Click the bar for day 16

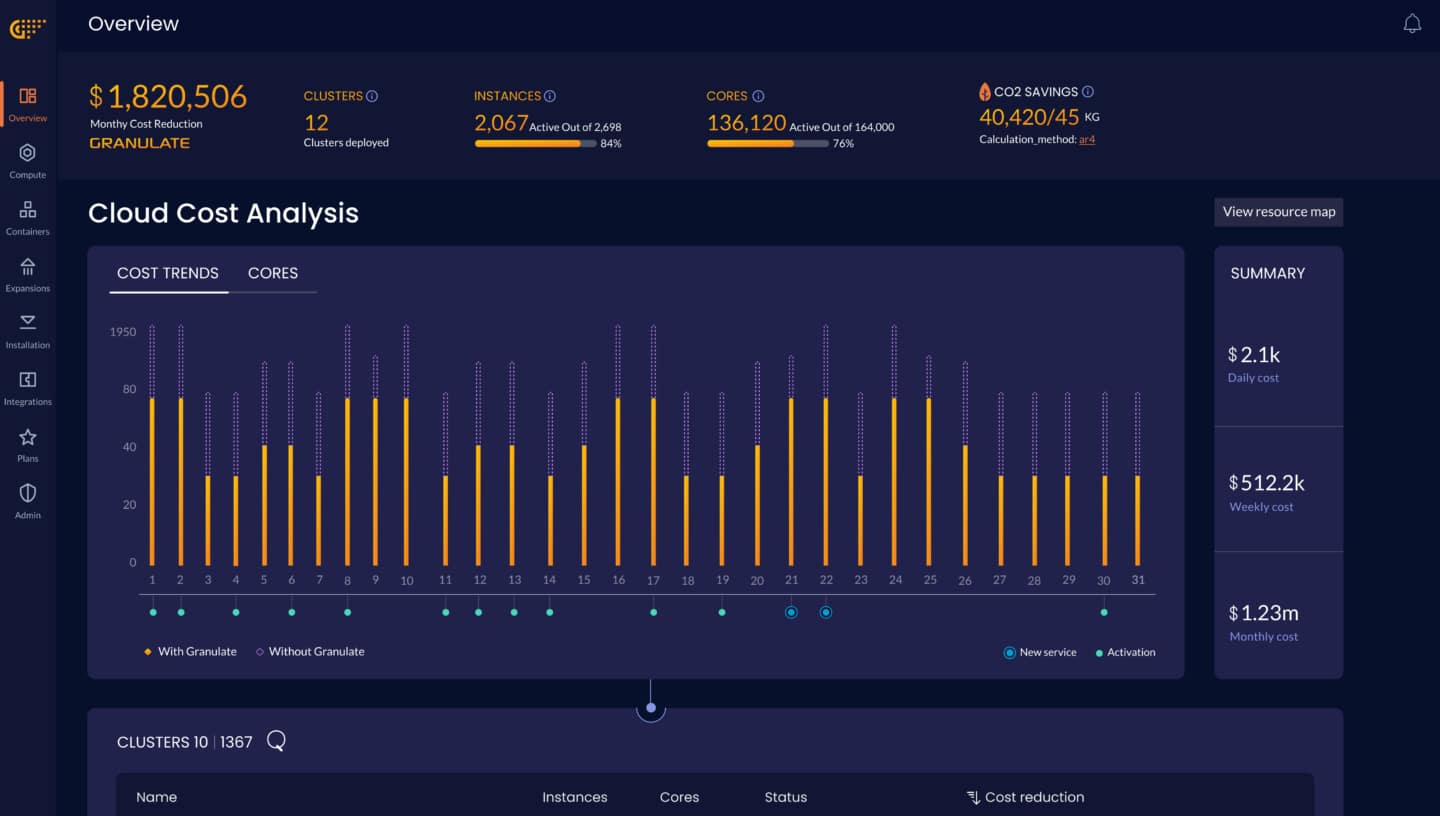tap(618, 445)
